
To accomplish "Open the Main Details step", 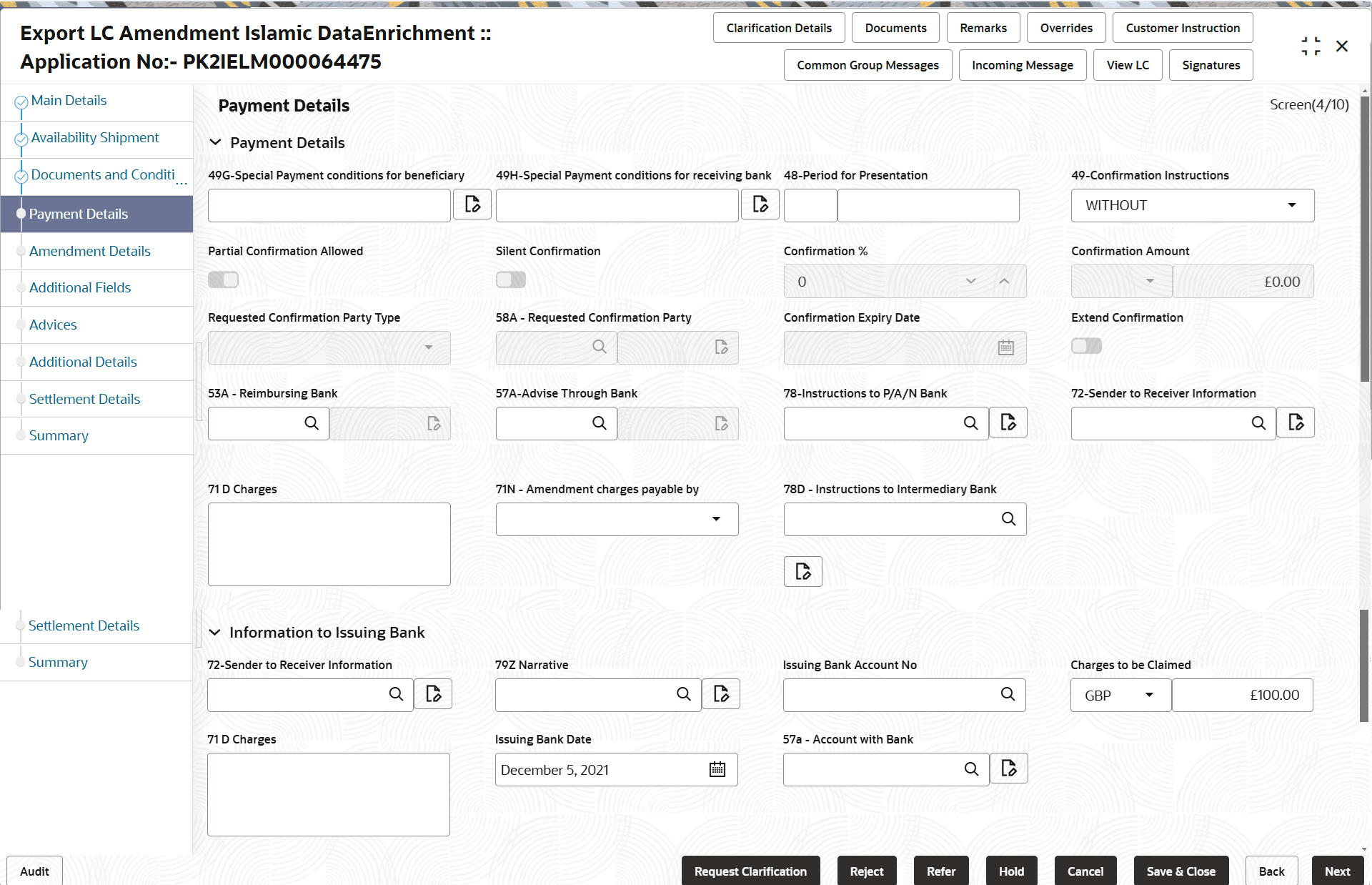I will tap(69, 101).
